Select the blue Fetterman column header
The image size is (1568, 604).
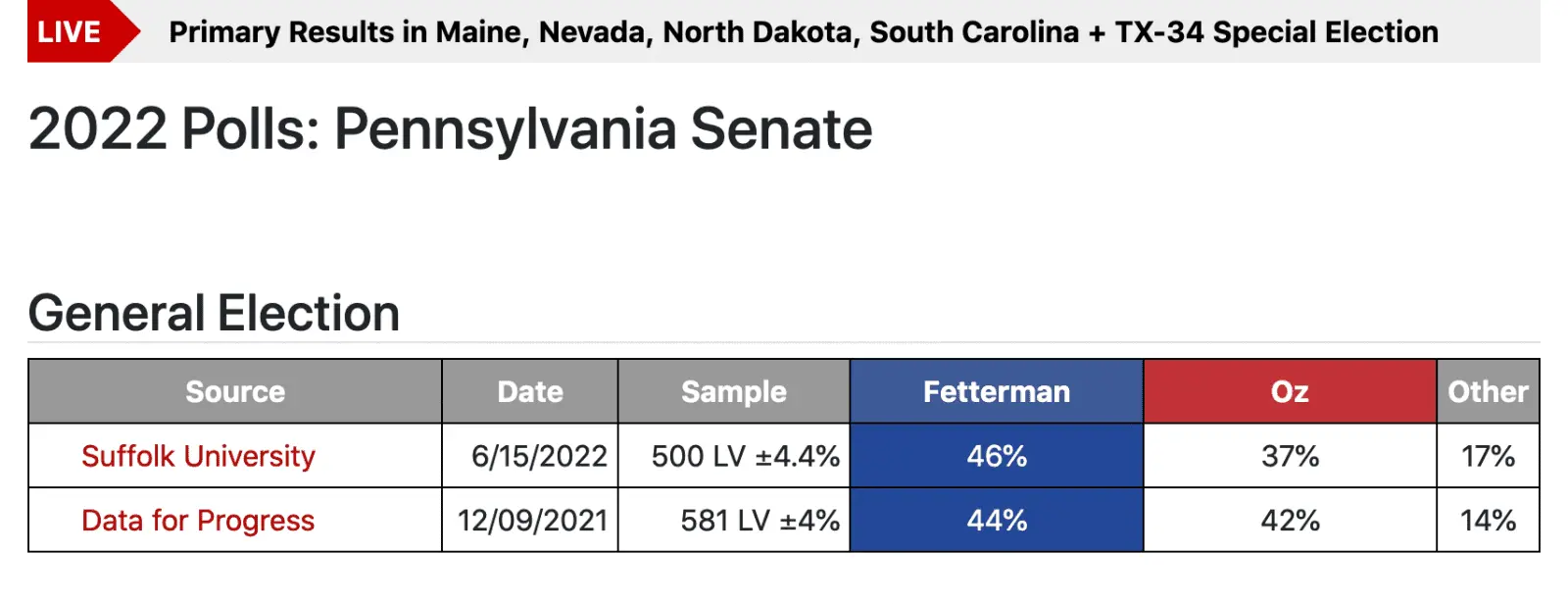tap(997, 392)
